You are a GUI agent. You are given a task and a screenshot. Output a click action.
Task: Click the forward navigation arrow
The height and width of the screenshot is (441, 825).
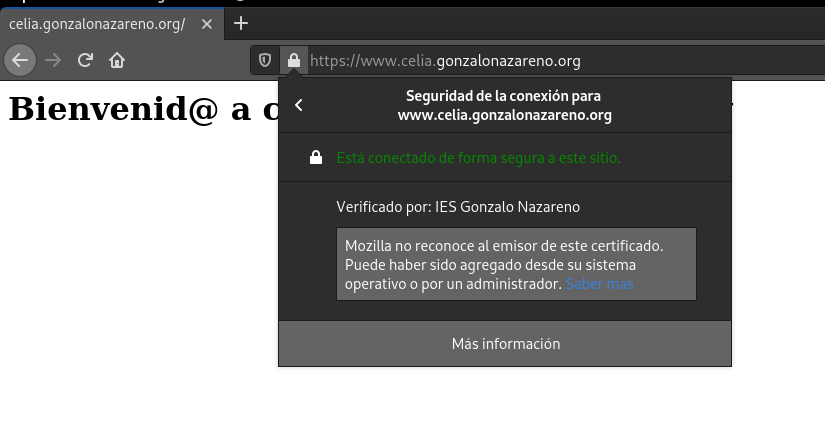click(x=53, y=60)
